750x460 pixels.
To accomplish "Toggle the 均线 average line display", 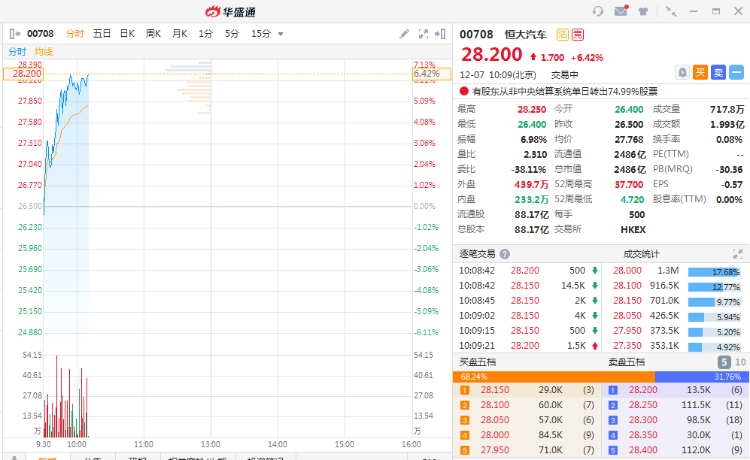I will [x=43, y=51].
